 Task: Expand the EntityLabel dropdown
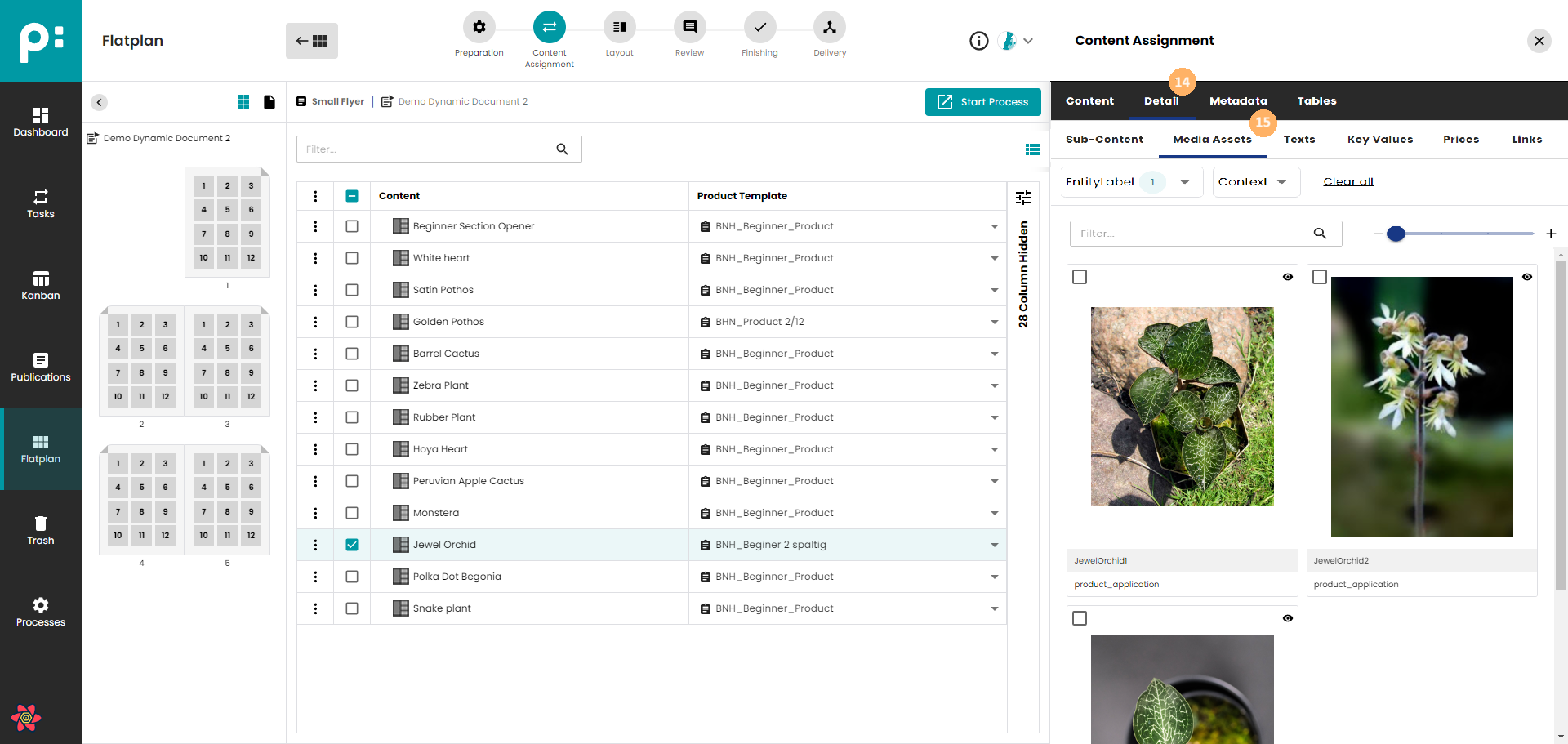click(1184, 182)
